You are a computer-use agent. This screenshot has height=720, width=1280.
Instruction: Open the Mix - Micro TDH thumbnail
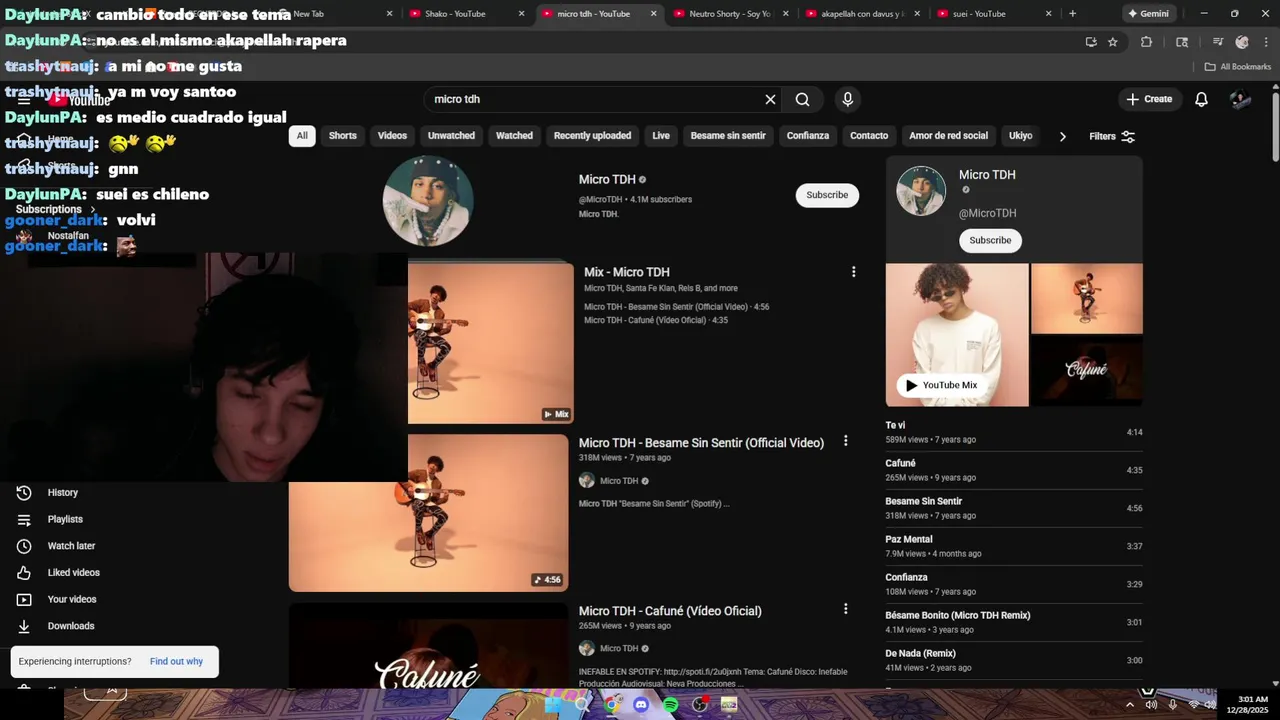tap(490, 343)
